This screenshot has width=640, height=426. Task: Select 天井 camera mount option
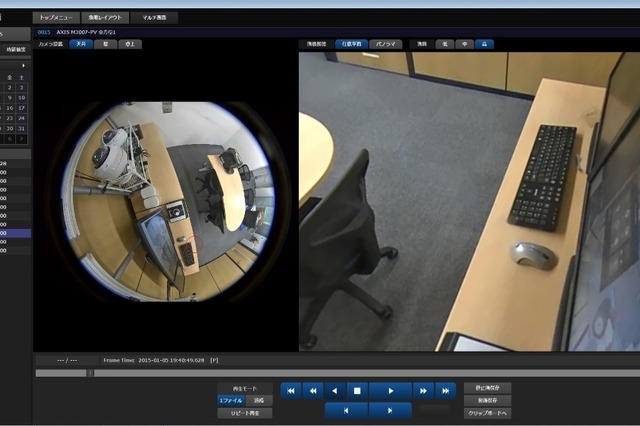coord(80,44)
